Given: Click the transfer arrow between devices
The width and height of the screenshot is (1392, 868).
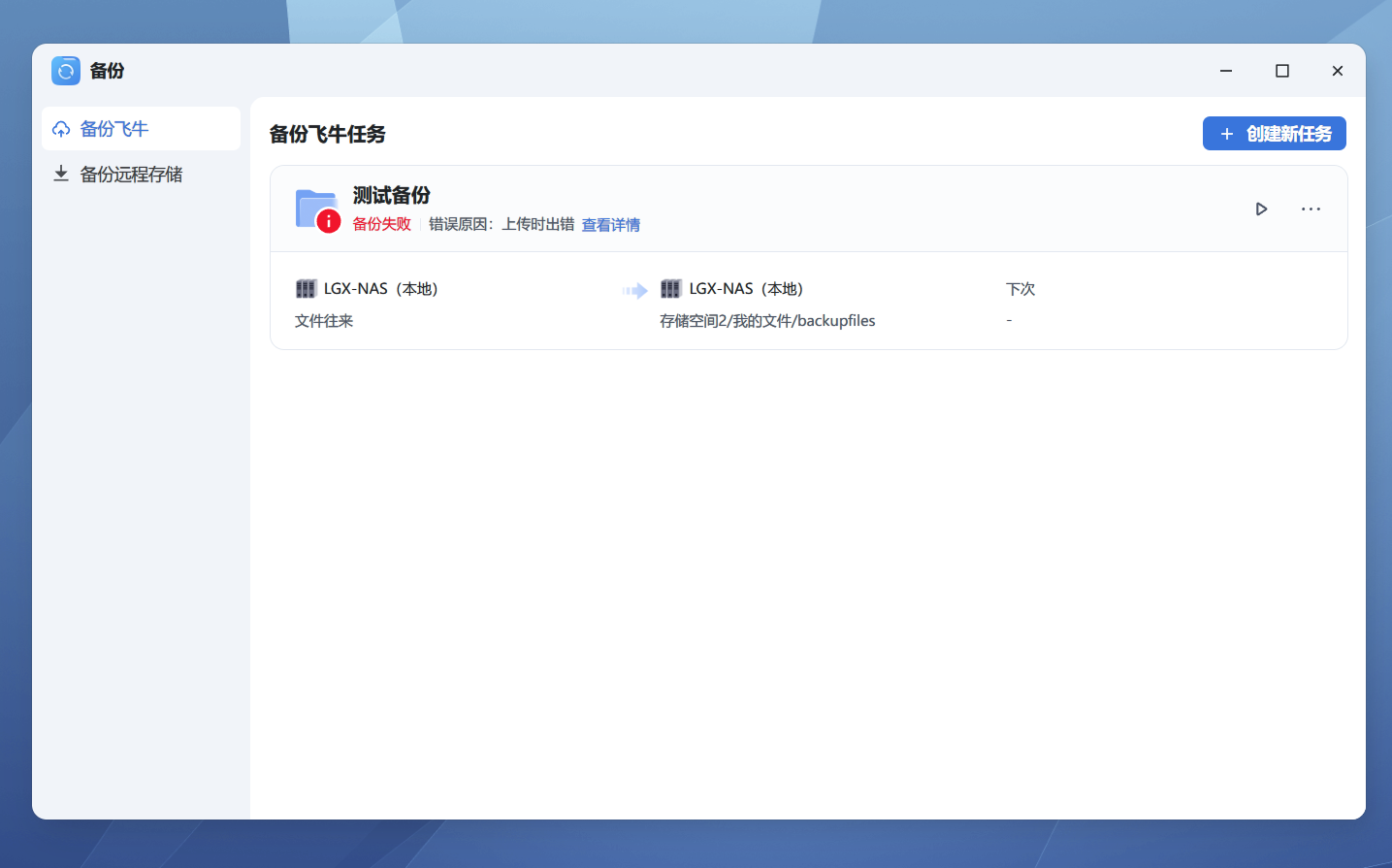Looking at the screenshot, I should pos(635,290).
